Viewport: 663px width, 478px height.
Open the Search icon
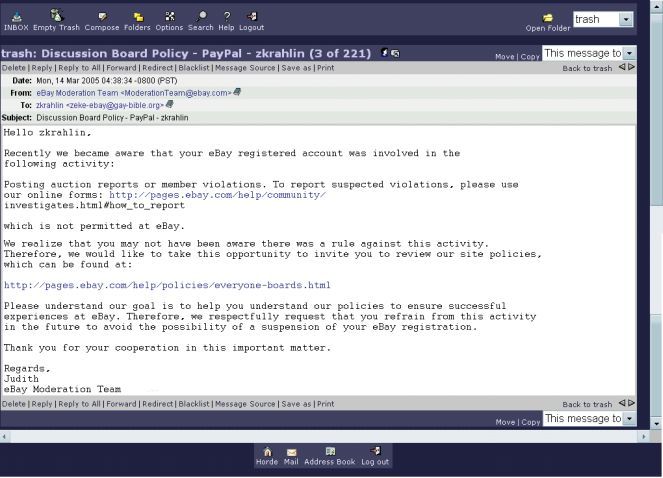pos(201,17)
